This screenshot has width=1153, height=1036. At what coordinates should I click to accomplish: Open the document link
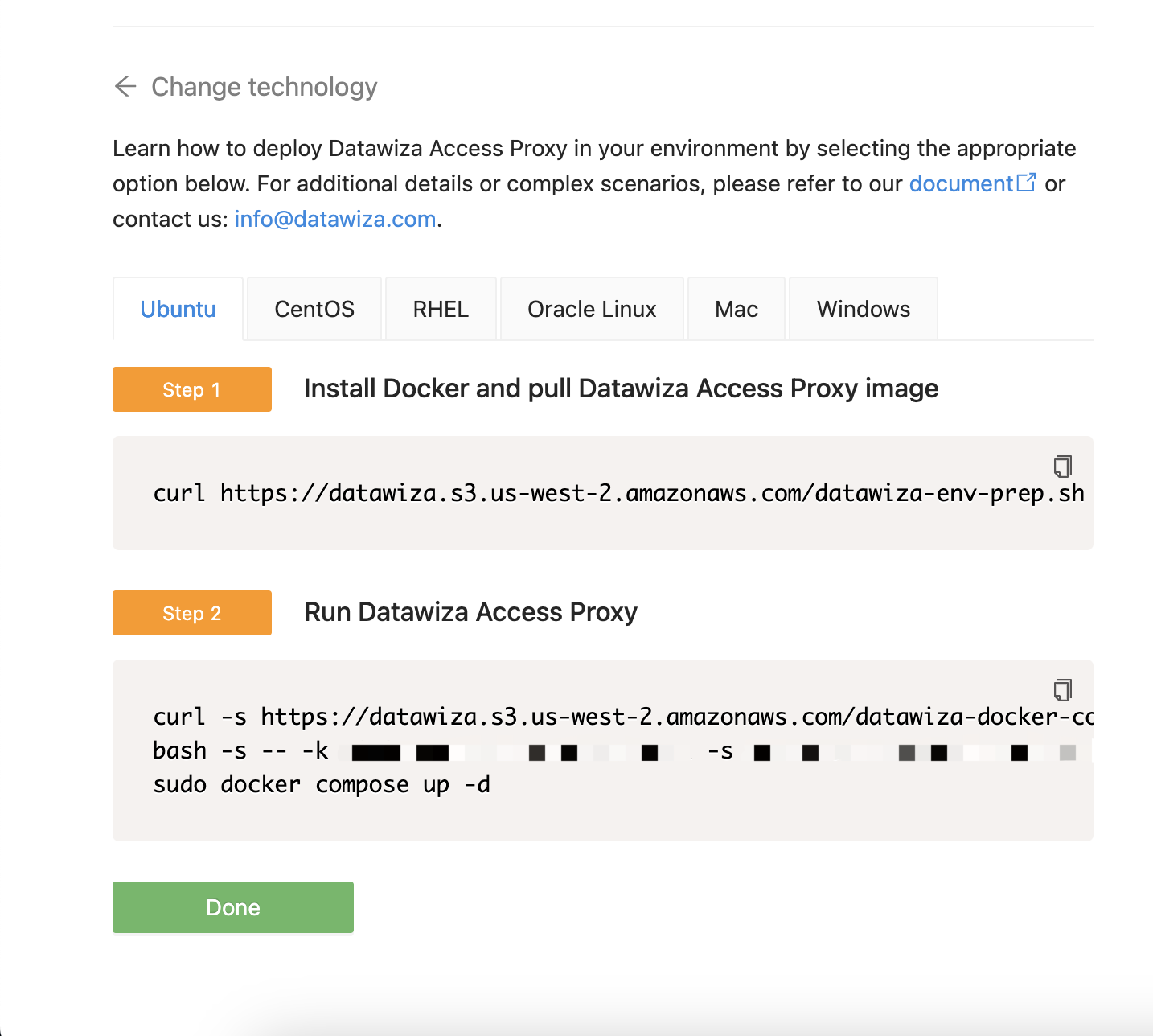click(961, 184)
